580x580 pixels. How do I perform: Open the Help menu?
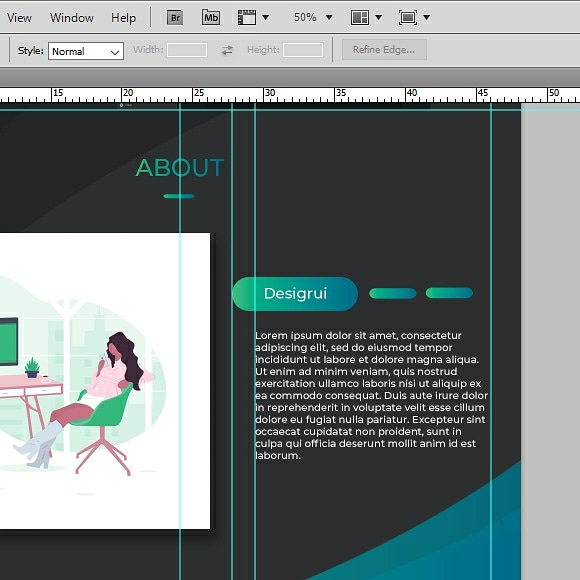click(x=124, y=17)
